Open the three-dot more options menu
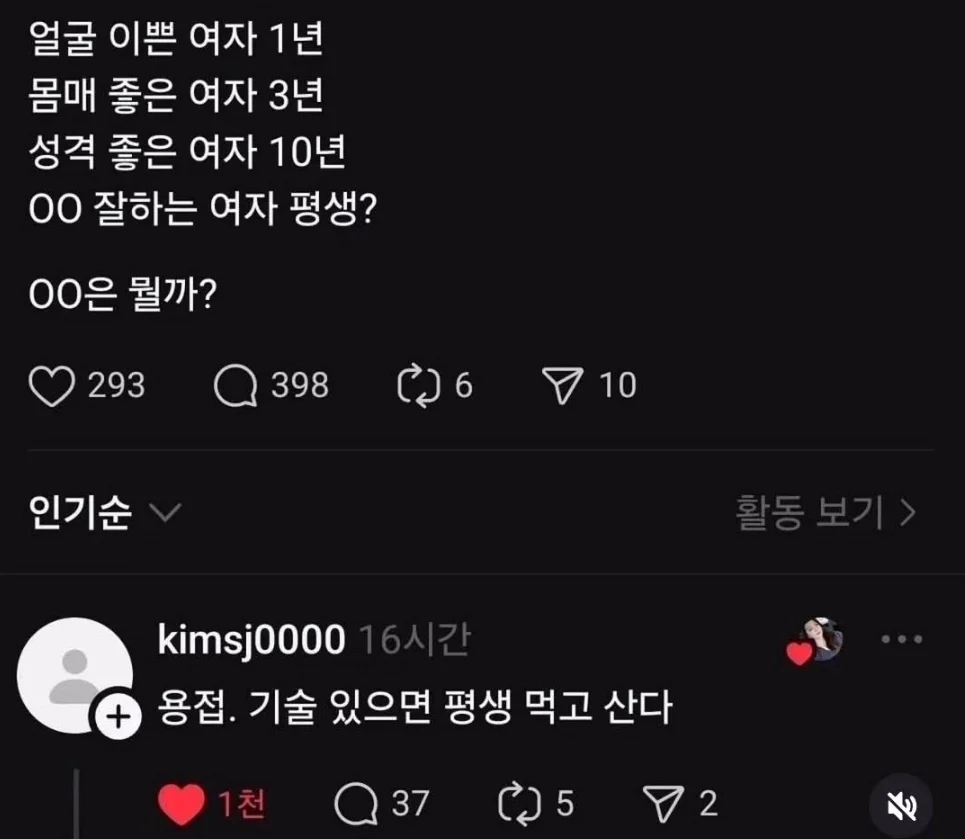This screenshot has height=839, width=965. 900,640
